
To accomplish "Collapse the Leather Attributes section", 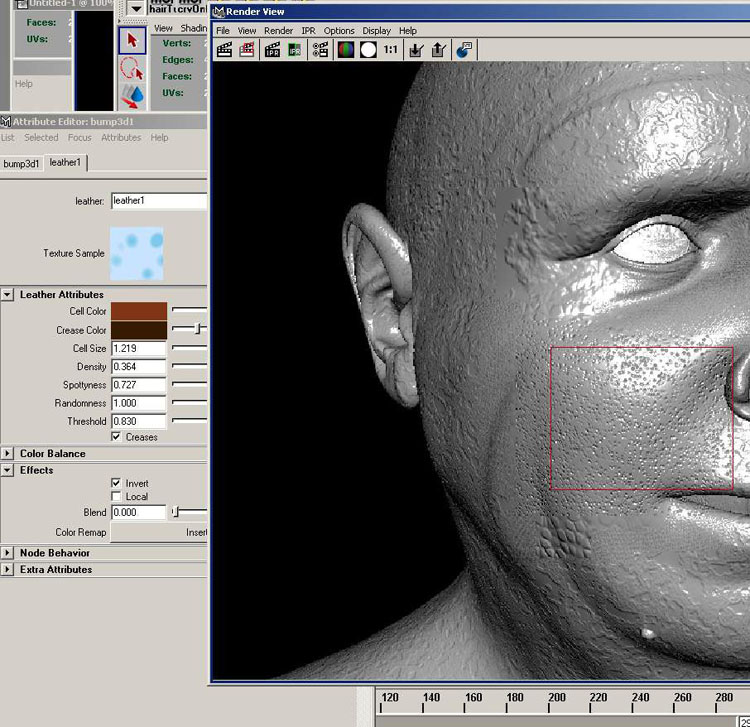I will click(8, 295).
